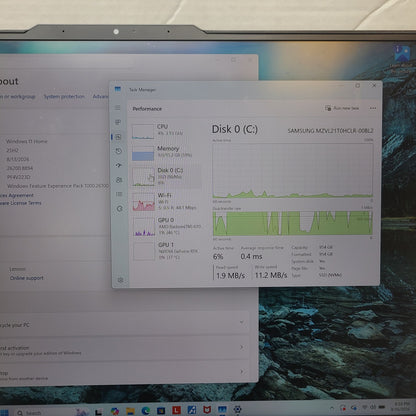Open the System protection link
Image resolution: width=416 pixels, height=416 pixels.
64,96
